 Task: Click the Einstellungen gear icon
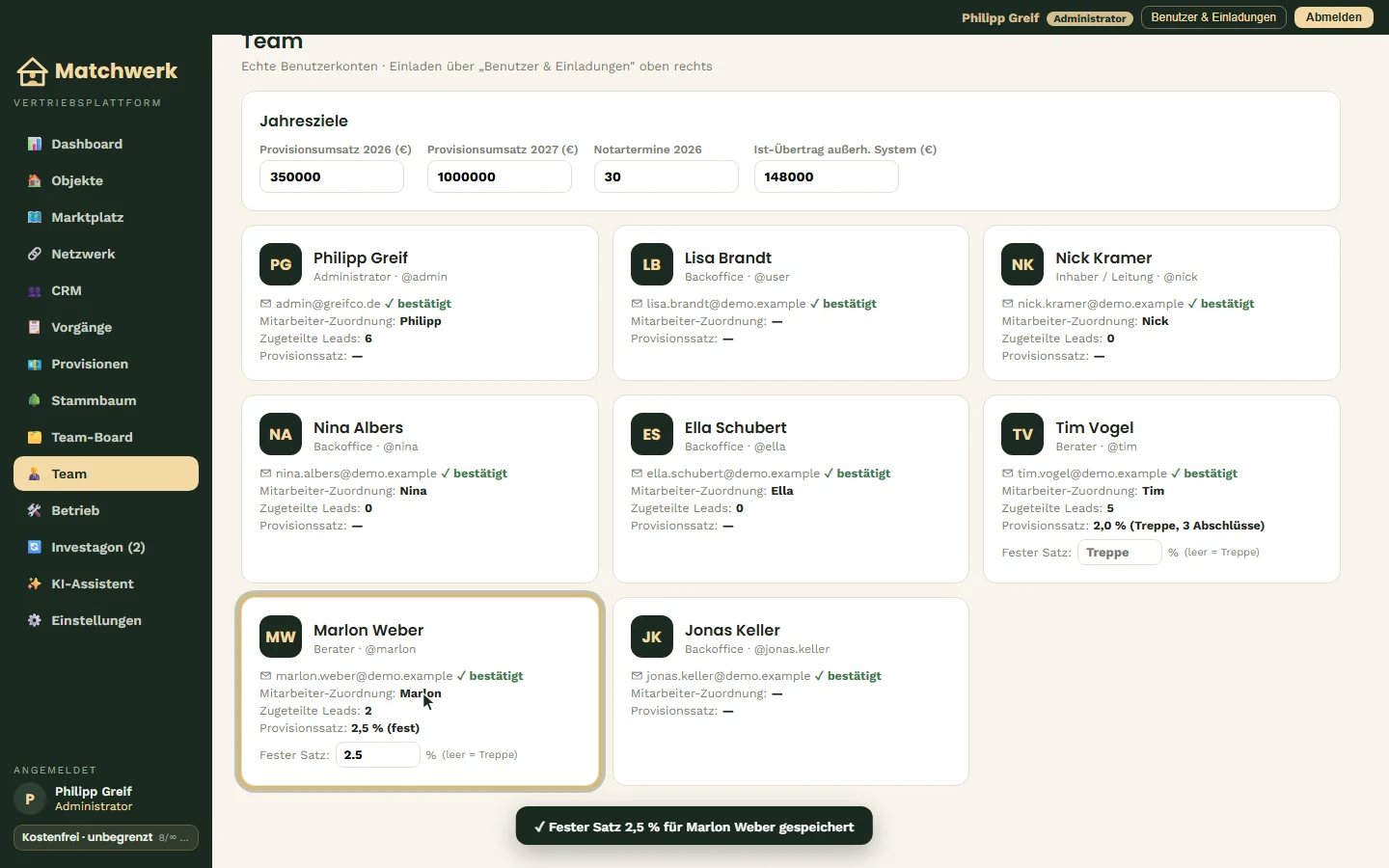pyautogui.click(x=35, y=620)
